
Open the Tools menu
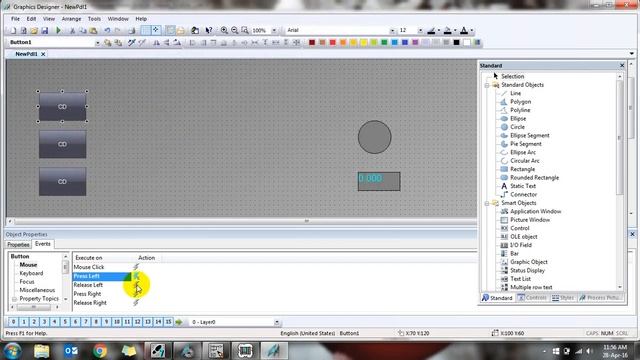coord(94,19)
